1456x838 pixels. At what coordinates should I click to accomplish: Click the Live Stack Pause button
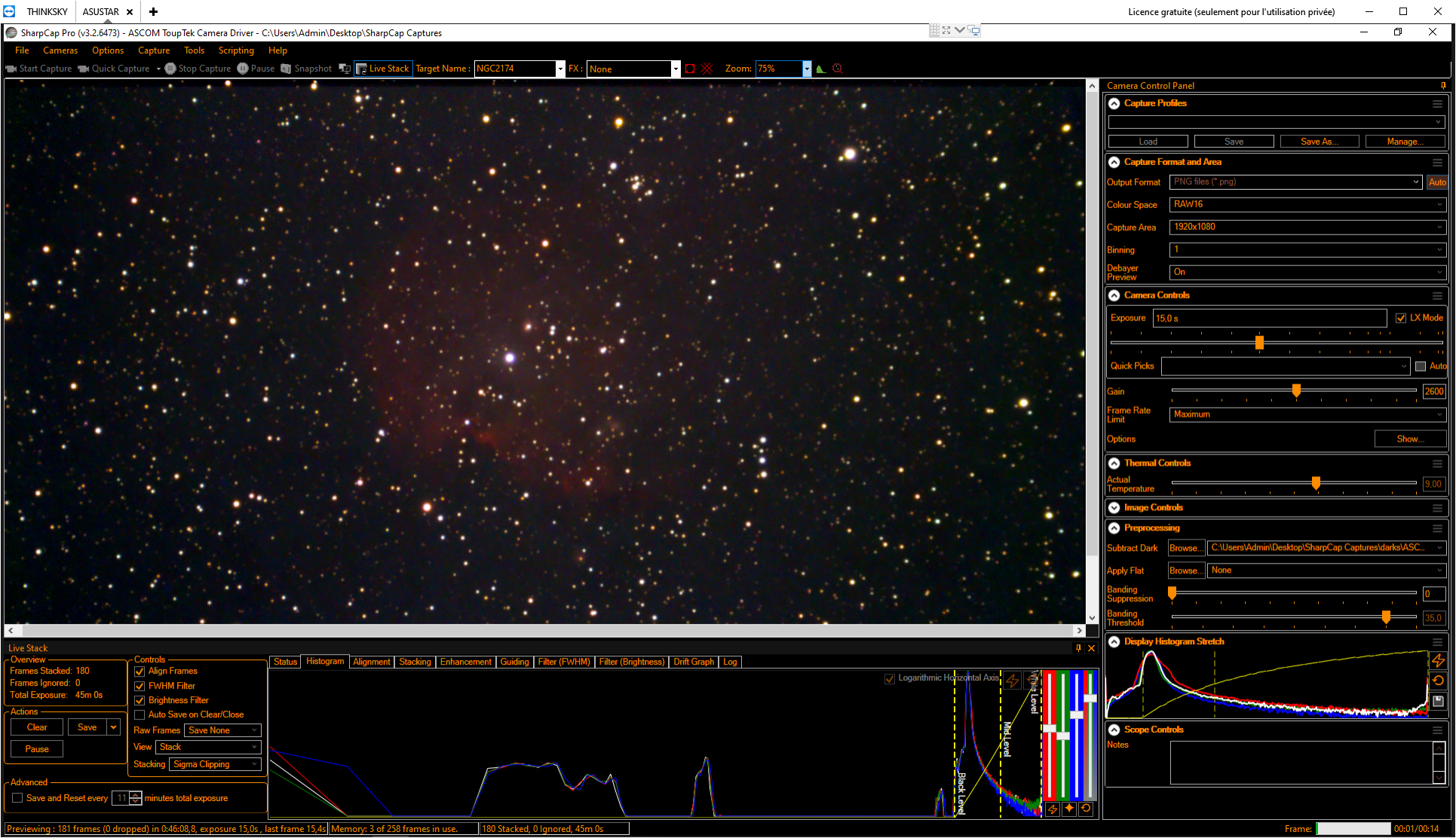[37, 749]
